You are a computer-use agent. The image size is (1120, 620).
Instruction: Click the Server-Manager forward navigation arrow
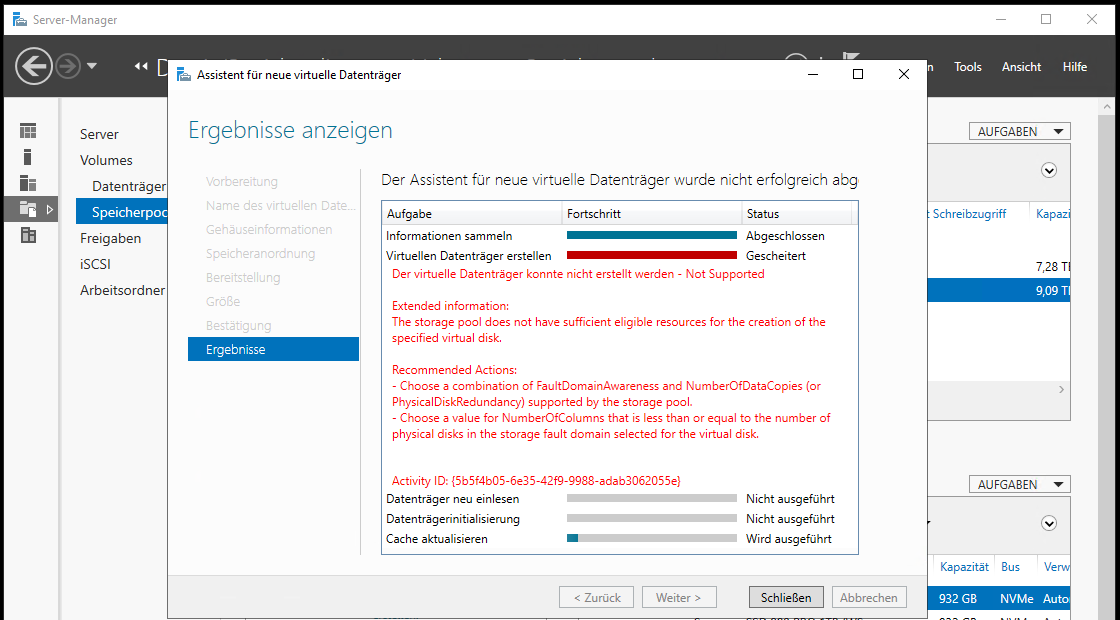(x=69, y=66)
